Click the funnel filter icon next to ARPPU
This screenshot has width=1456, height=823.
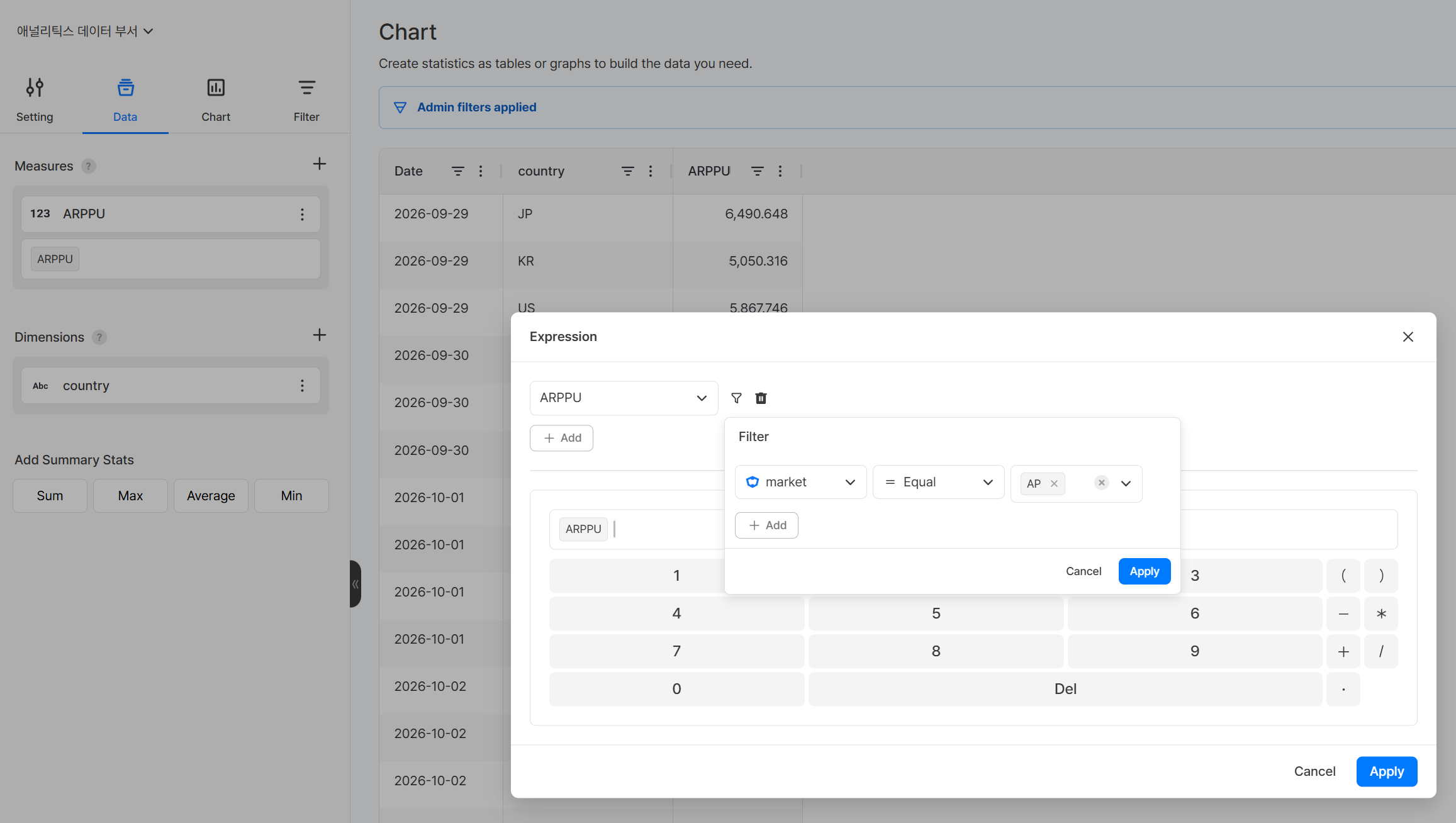coord(736,398)
